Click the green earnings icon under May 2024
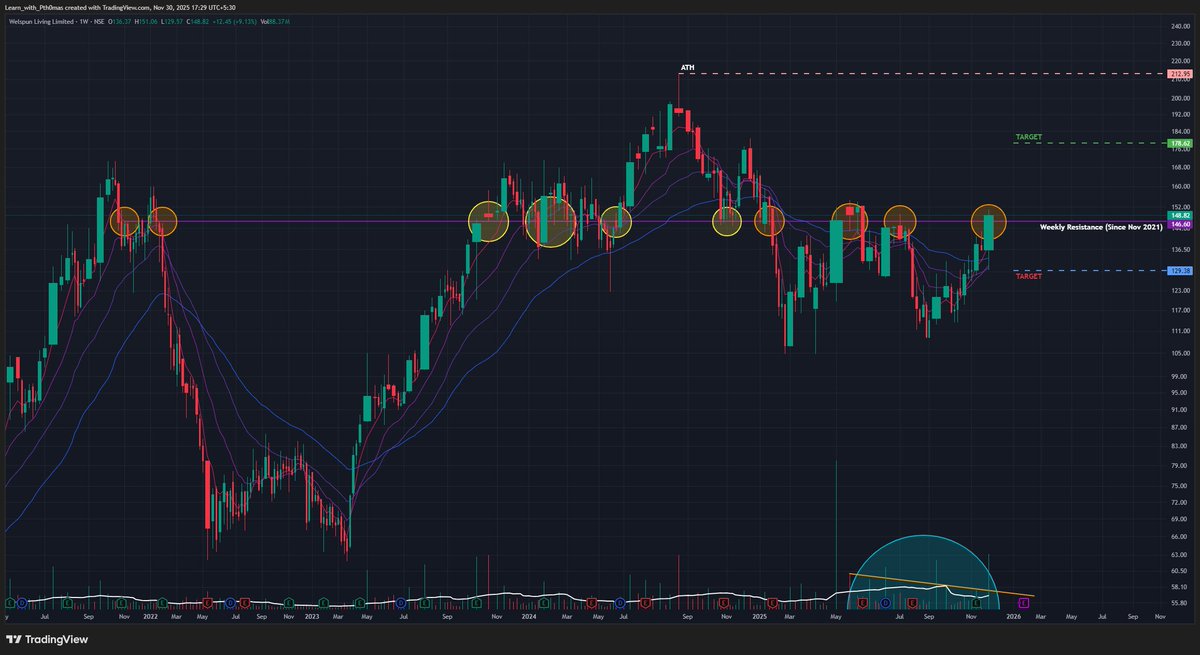This screenshot has width=1200, height=655. [x=543, y=601]
